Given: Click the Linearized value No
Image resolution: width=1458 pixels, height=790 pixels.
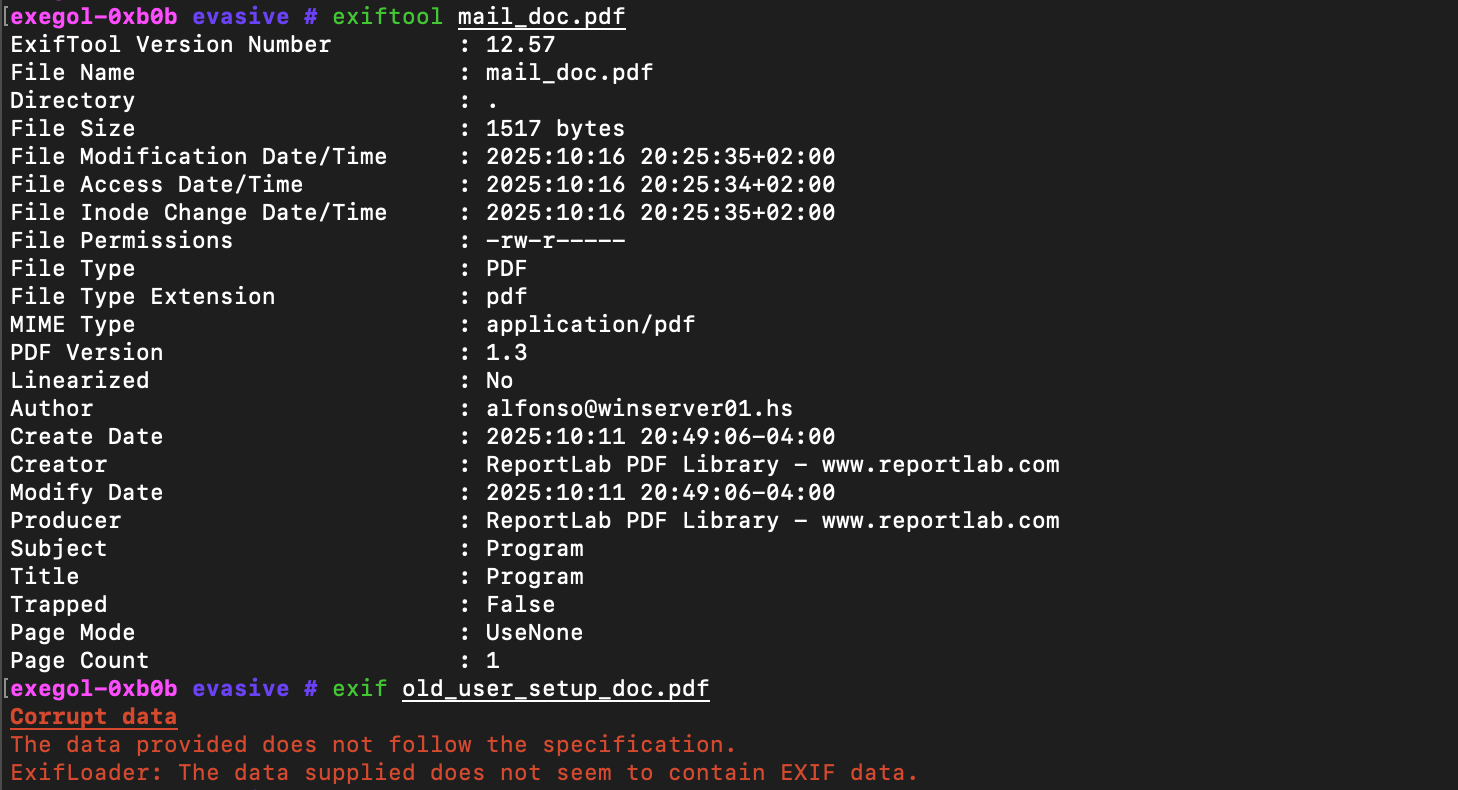Looking at the screenshot, I should click(x=499, y=381).
